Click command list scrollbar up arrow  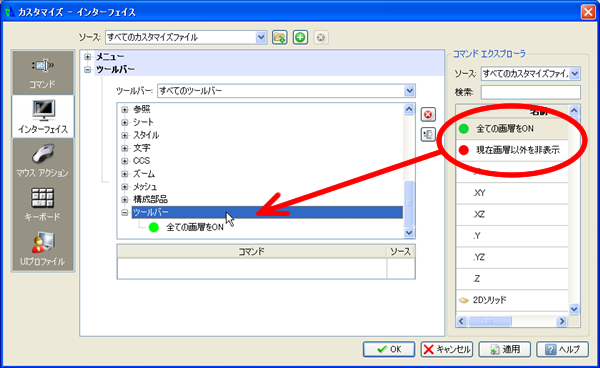[x=574, y=111]
